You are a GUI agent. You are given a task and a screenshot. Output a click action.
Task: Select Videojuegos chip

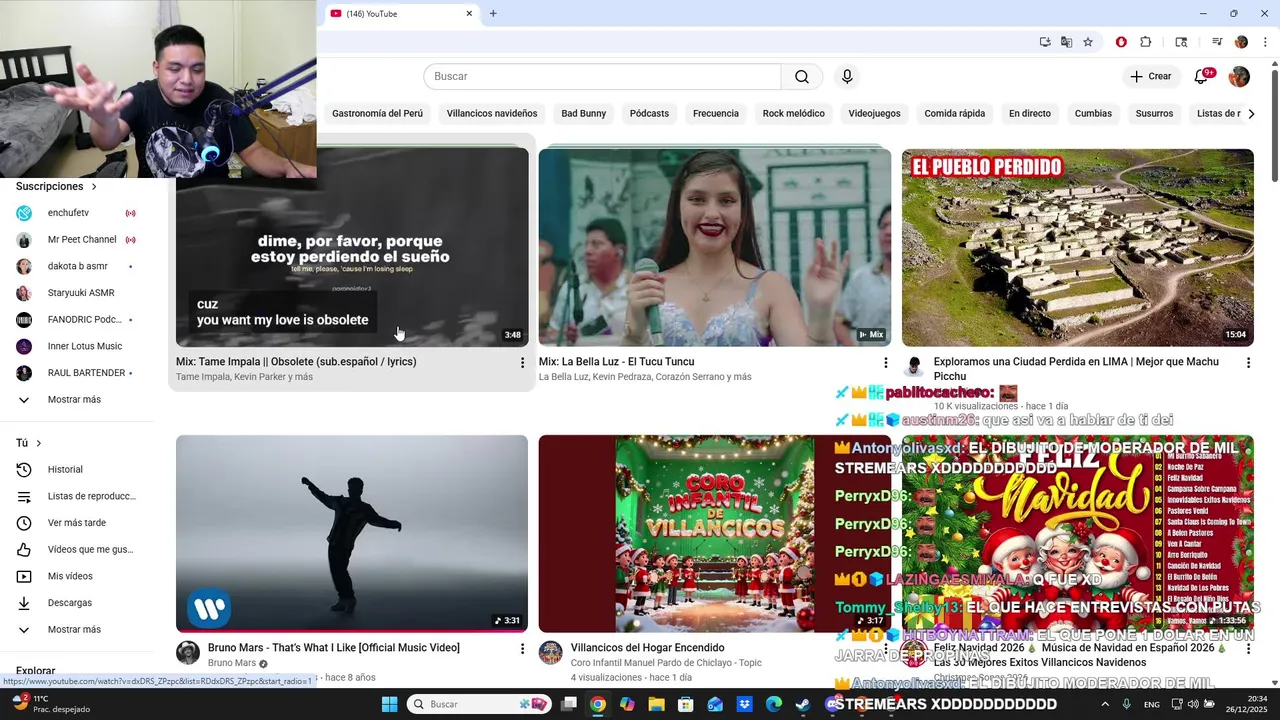tap(874, 114)
